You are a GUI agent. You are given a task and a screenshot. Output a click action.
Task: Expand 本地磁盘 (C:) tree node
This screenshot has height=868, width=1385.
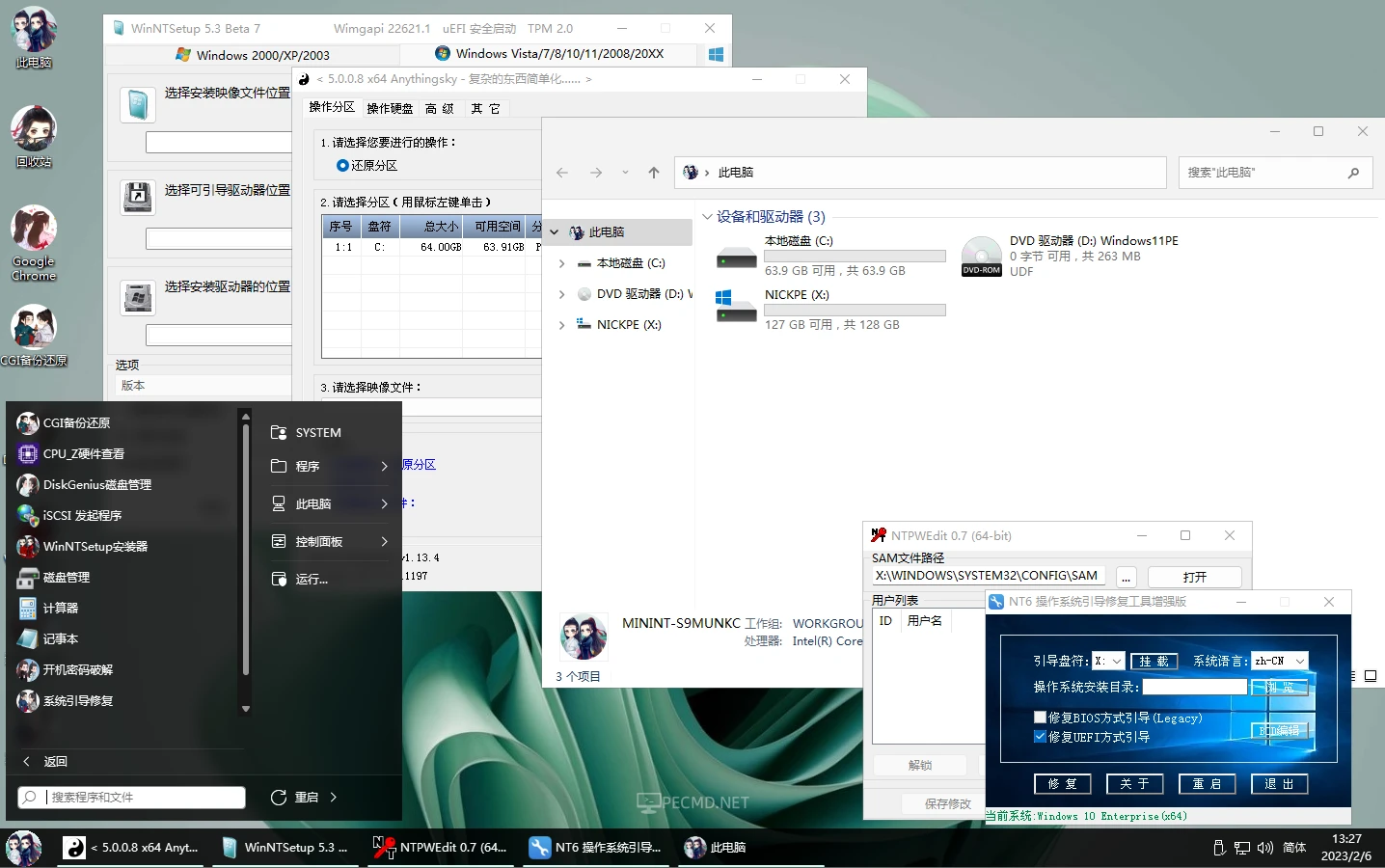(x=562, y=263)
